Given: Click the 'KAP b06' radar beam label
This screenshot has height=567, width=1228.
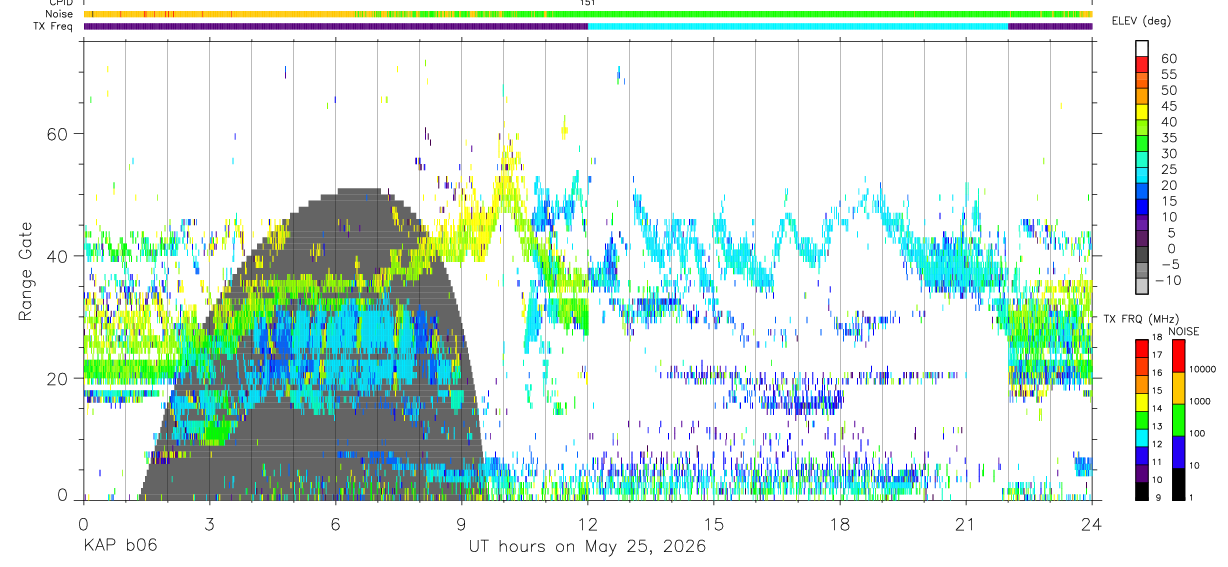Looking at the screenshot, I should pos(119,547).
